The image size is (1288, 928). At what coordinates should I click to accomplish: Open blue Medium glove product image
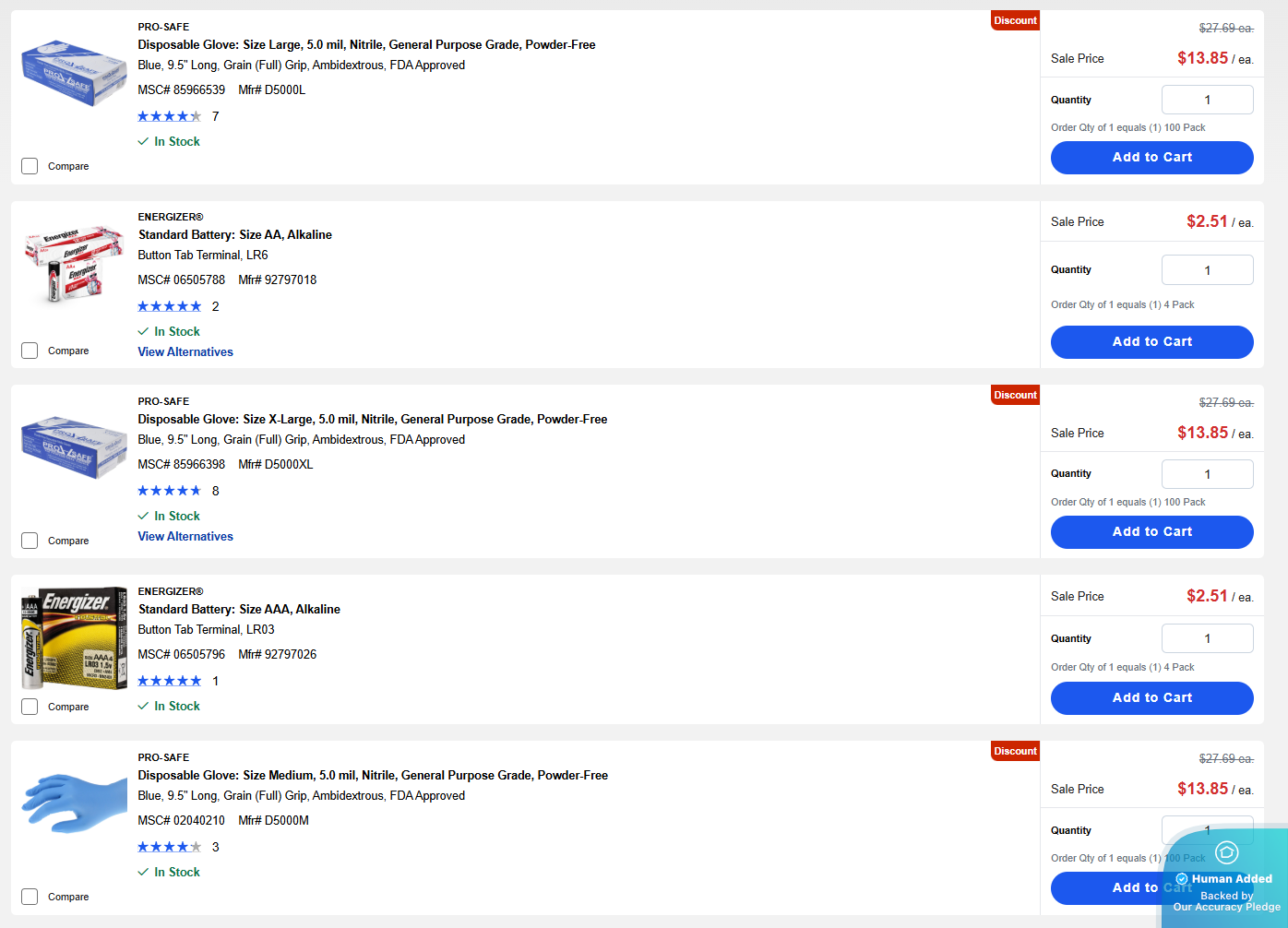tap(74, 803)
